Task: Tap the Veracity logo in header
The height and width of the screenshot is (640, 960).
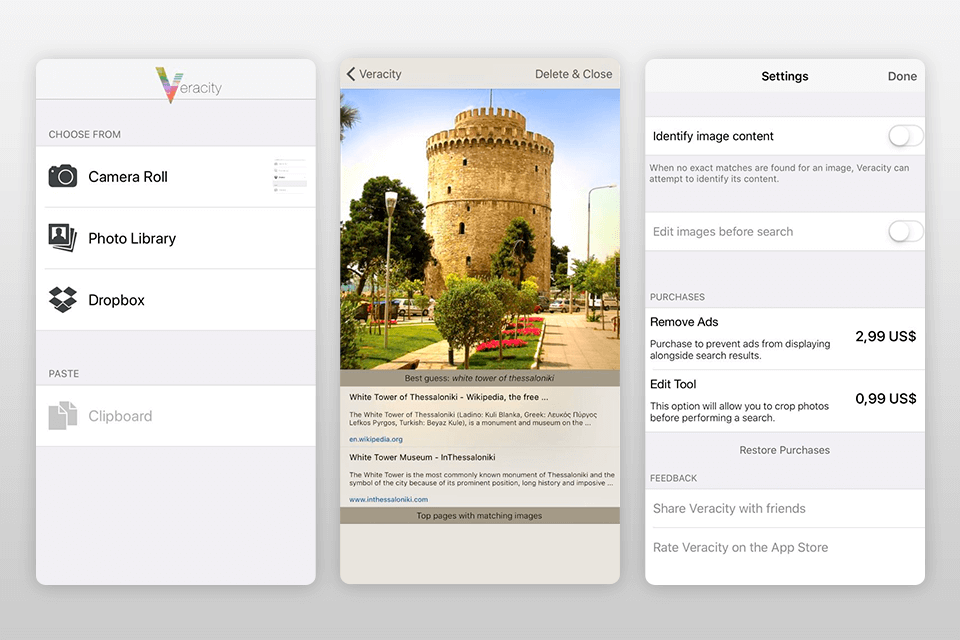Action: pos(189,85)
